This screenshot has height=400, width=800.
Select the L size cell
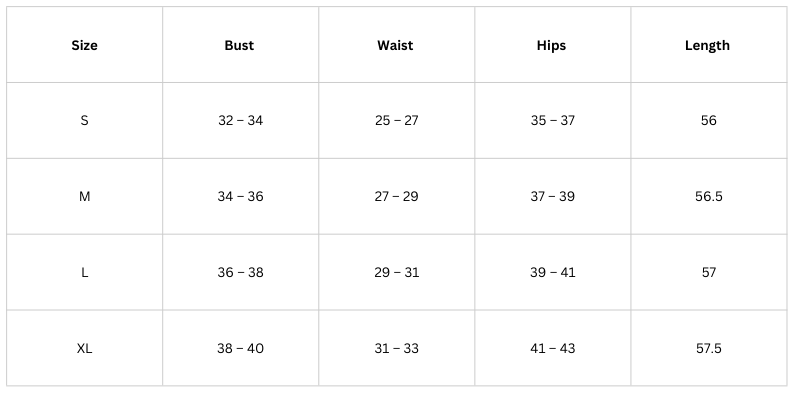[85, 272]
